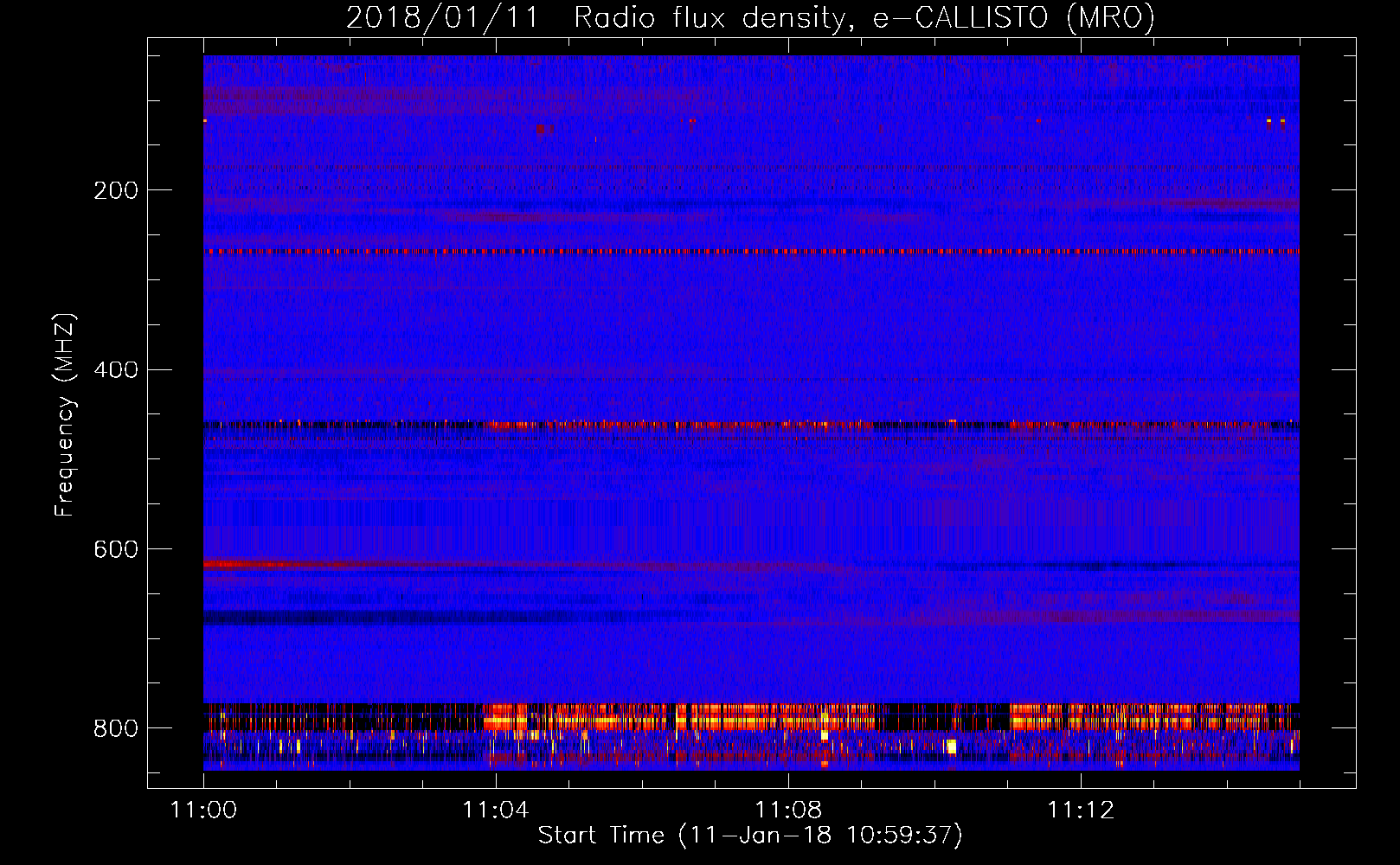This screenshot has width=1400, height=865.
Task: Click the 200 frequency tick label
Action: tap(115, 190)
